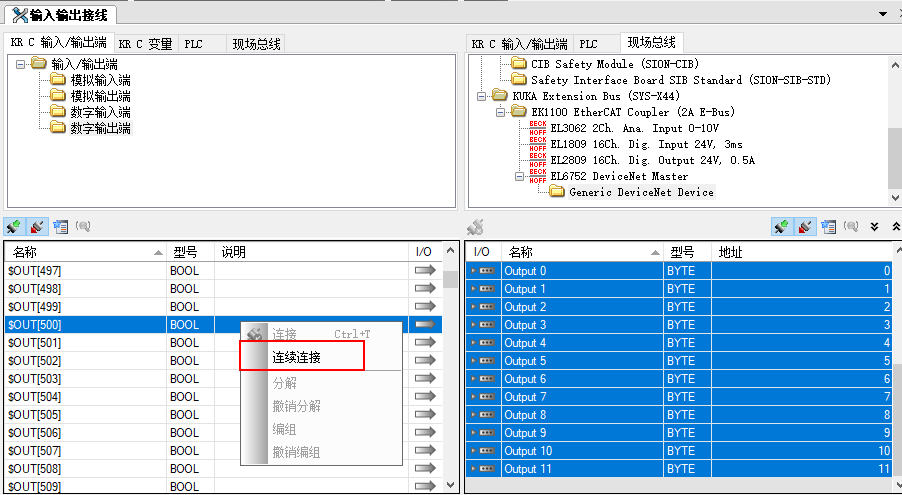Screen dimensions: 902x495
Task: Click scroll-up arrow of right fieldbus tree
Action: tap(895, 63)
